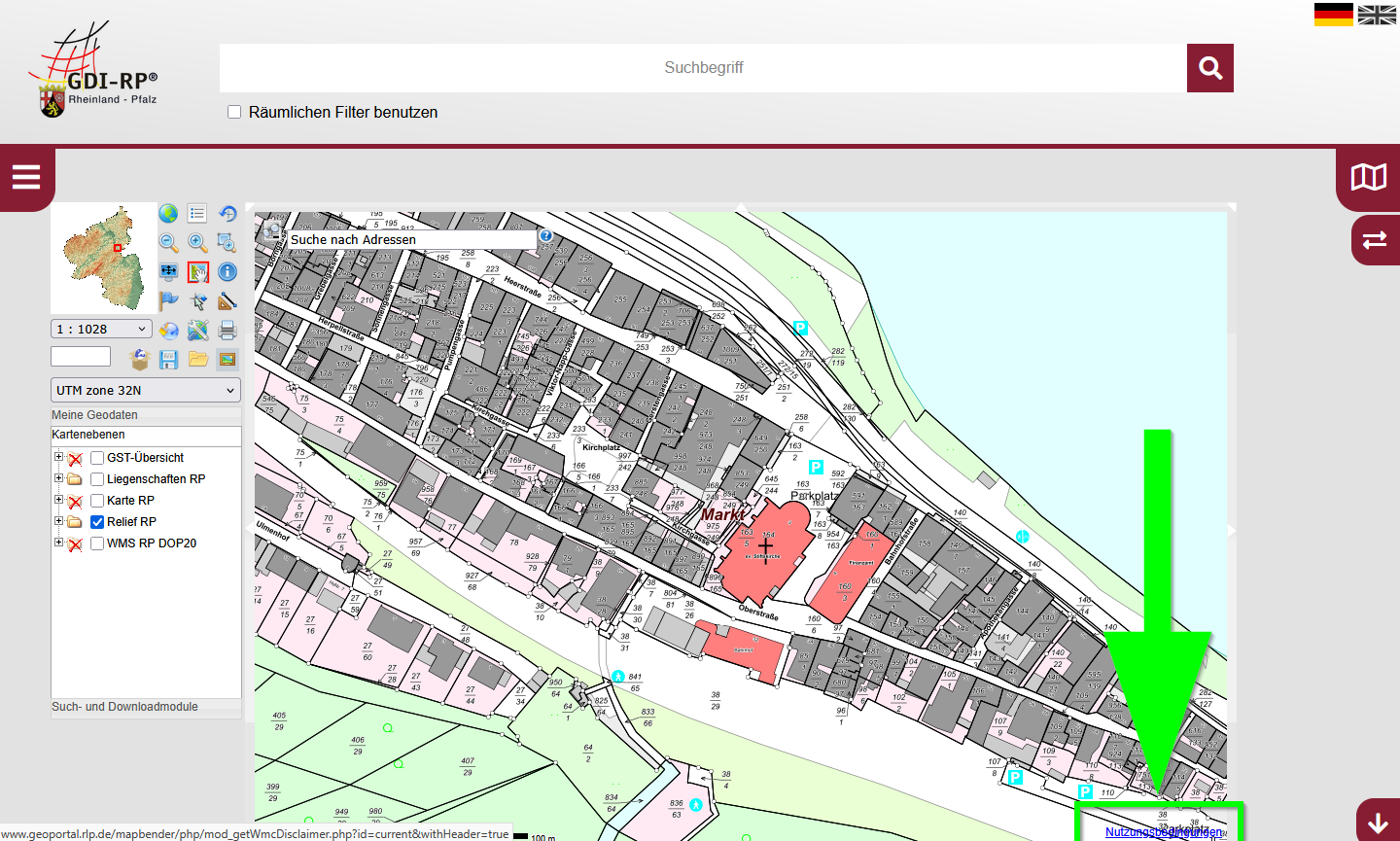Expand the GST-Übersicht layer tree node
Screen dimensions: 1400x841
pyautogui.click(x=58, y=457)
